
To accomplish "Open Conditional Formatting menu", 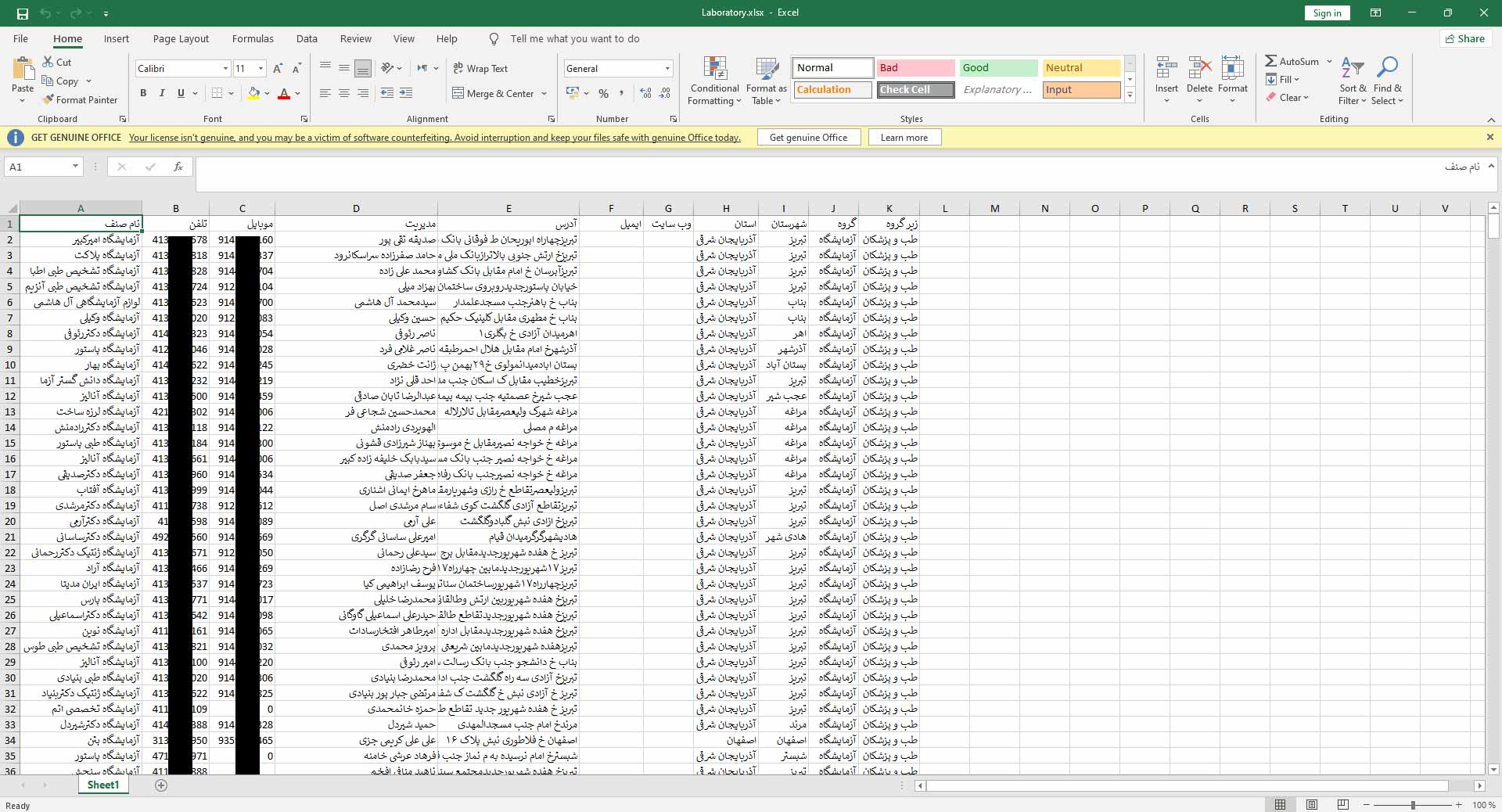I will point(714,81).
